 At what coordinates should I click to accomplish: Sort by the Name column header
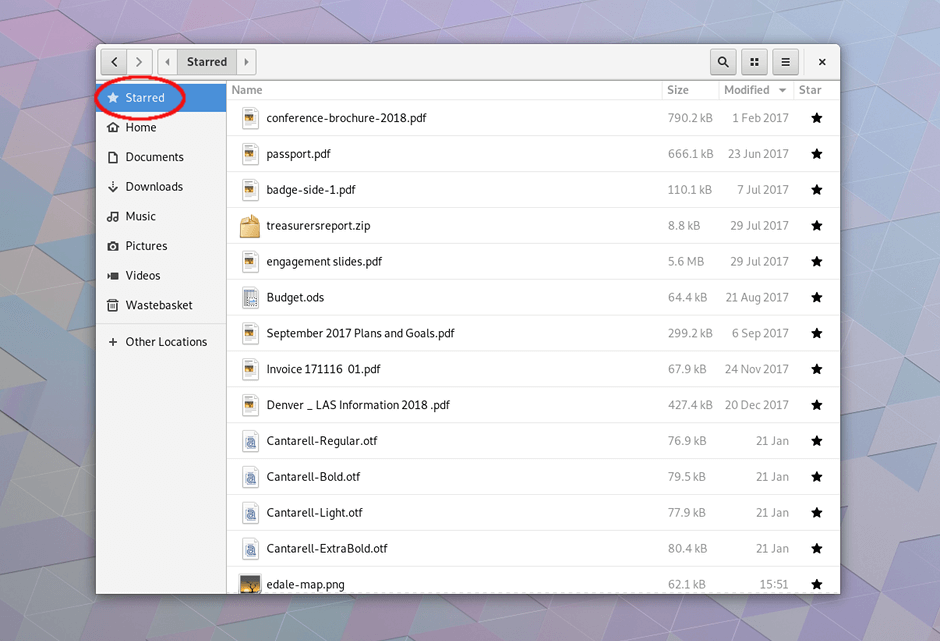click(444, 90)
